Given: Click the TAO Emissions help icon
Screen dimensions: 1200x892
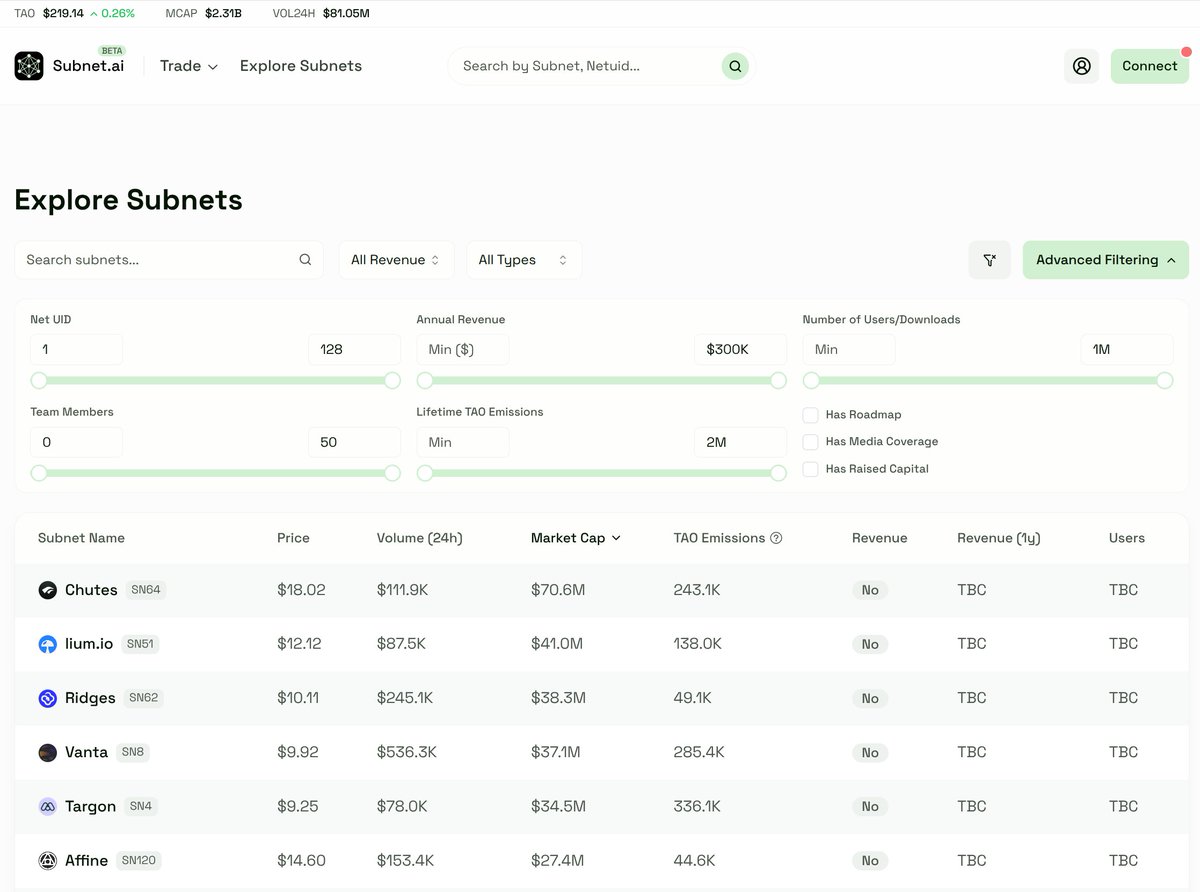Looking at the screenshot, I should coord(776,538).
